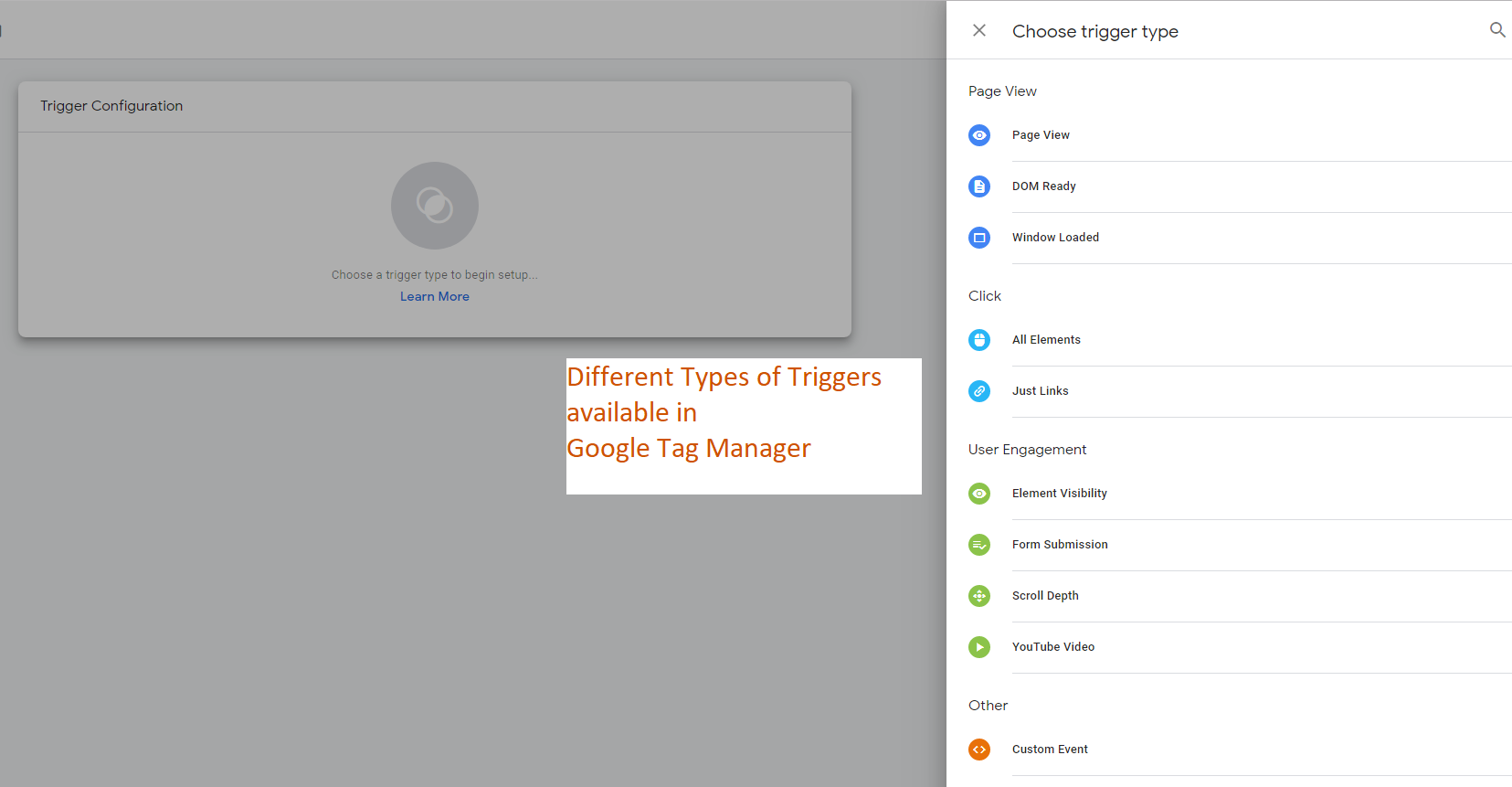Click the YouTube Video play icon

[x=979, y=647]
